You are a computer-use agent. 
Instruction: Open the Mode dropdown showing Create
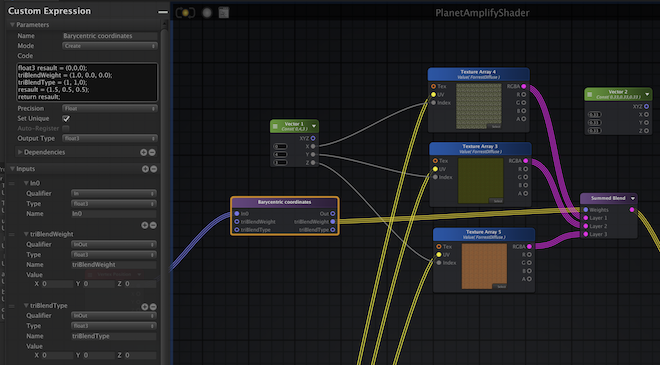coord(110,46)
